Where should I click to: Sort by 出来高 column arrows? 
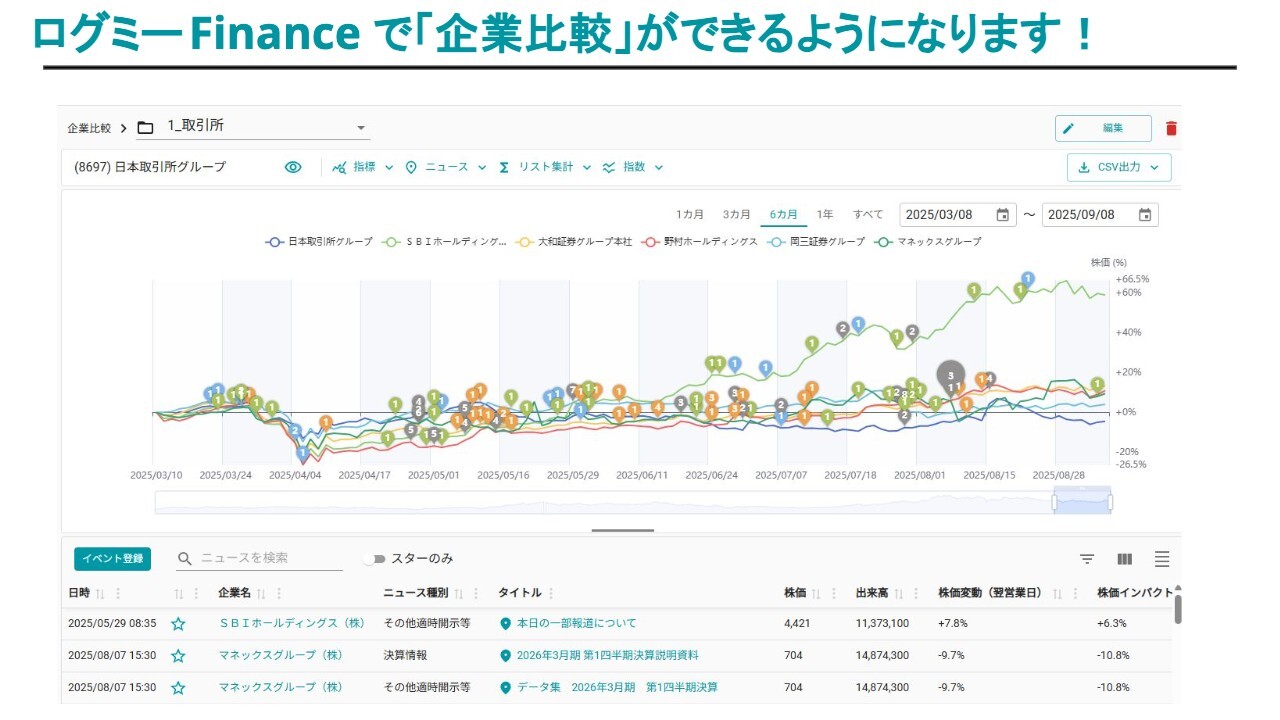pyautogui.click(x=899, y=593)
